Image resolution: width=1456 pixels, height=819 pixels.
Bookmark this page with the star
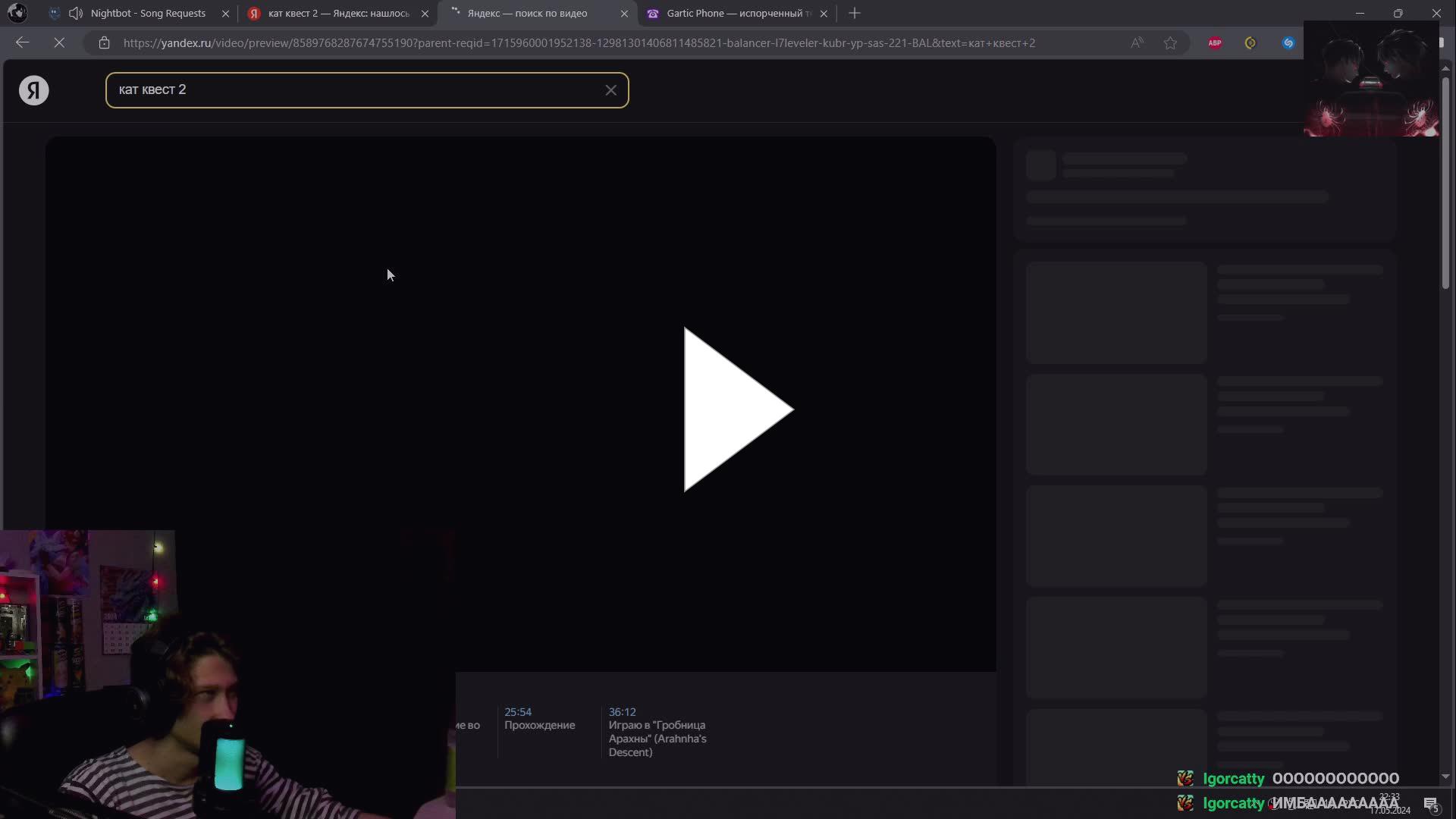1170,43
